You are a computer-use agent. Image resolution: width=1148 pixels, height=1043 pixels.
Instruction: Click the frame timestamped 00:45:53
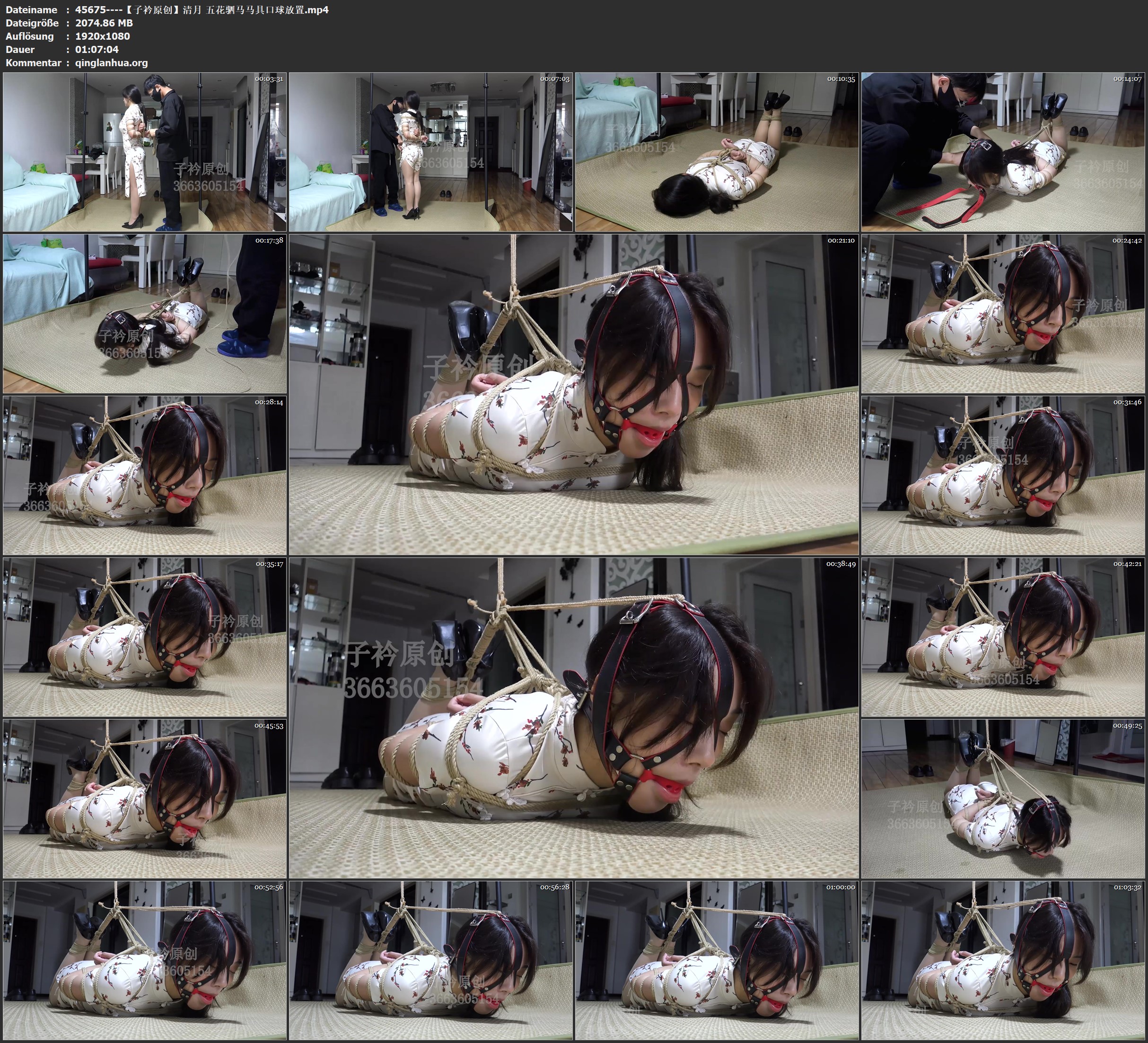145,799
